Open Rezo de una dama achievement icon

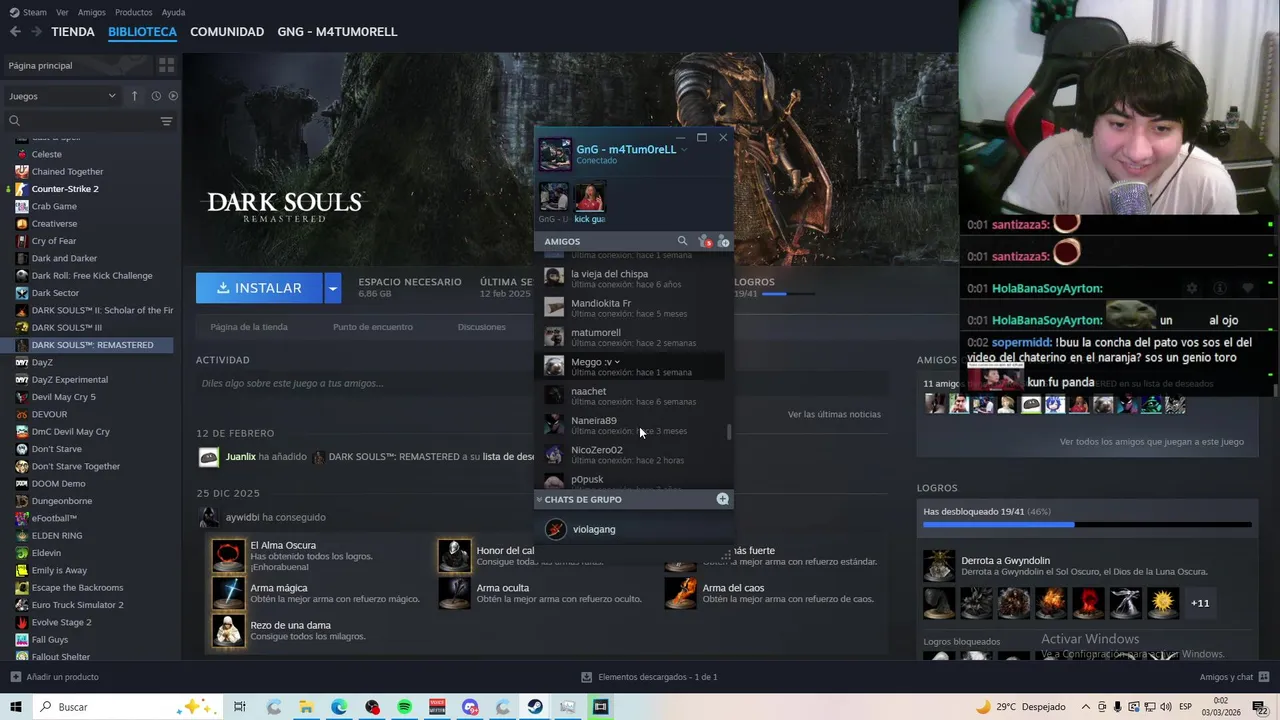point(229,630)
